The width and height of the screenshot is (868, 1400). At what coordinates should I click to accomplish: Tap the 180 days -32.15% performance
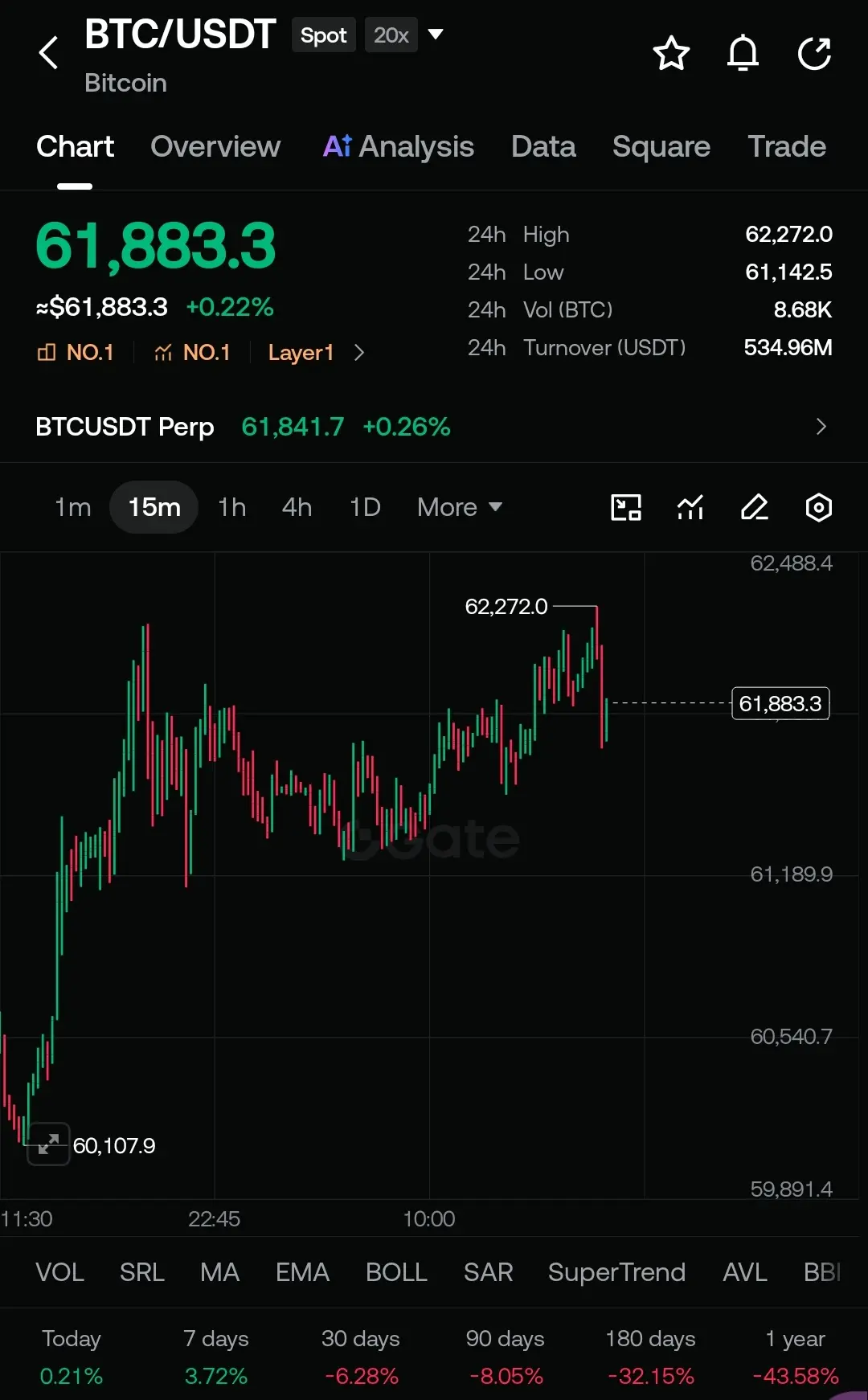click(650, 1357)
